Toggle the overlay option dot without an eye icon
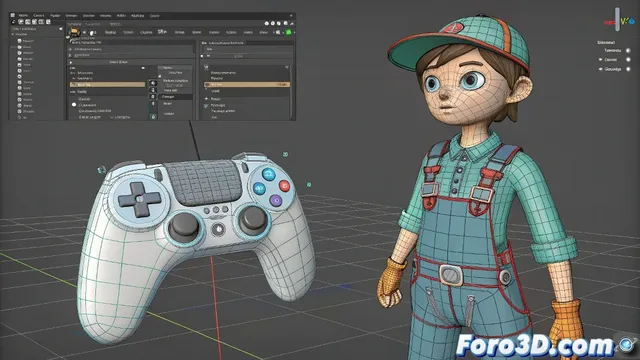 click(628, 51)
